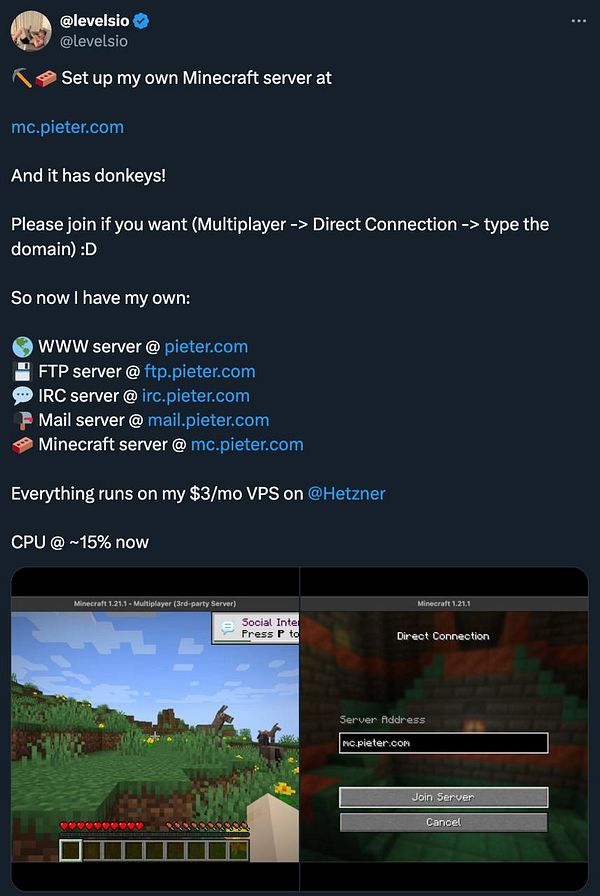Open the @Hetzner mention link
The height and width of the screenshot is (896, 600).
(x=346, y=494)
